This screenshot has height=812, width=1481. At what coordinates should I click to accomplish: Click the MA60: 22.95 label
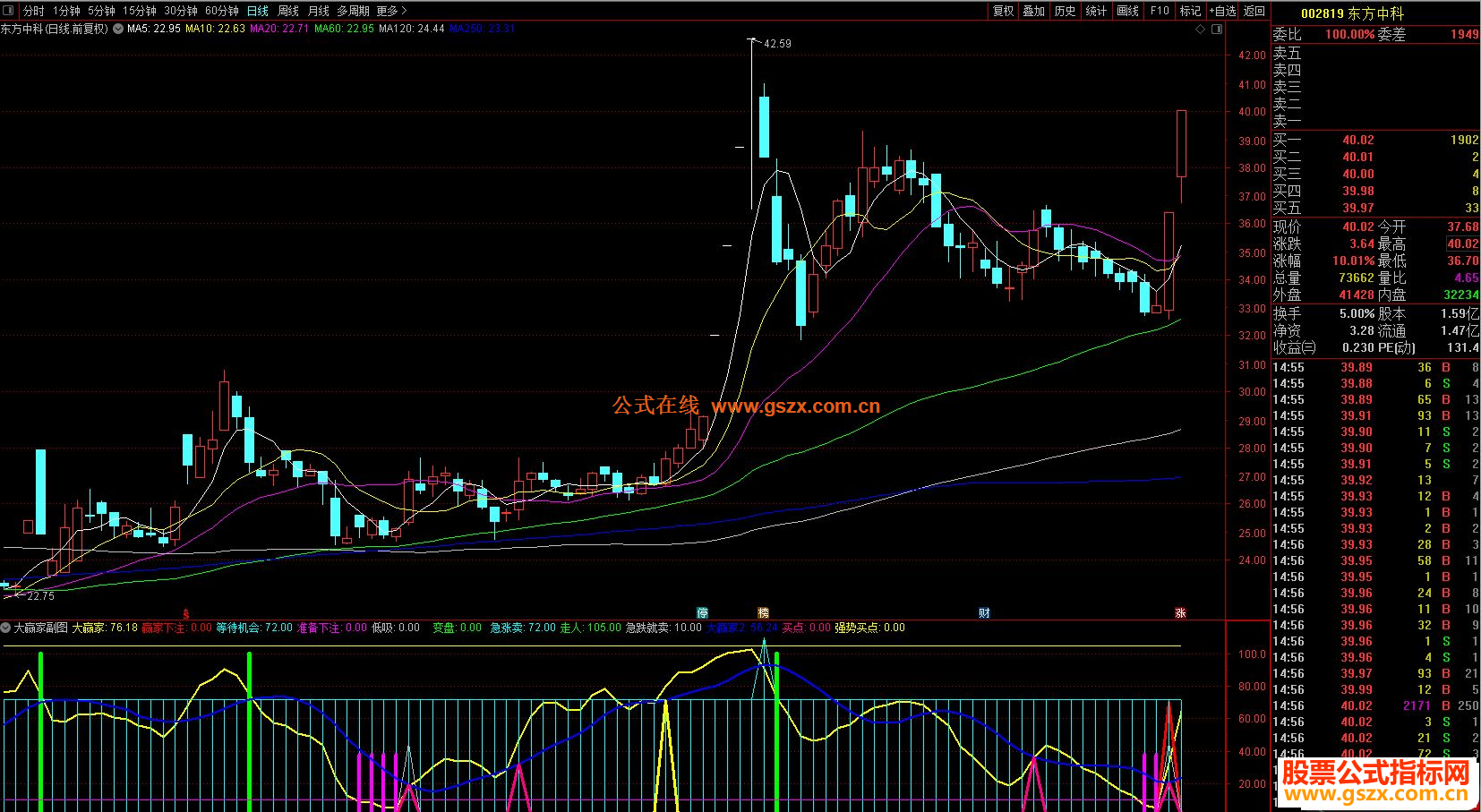344,29
